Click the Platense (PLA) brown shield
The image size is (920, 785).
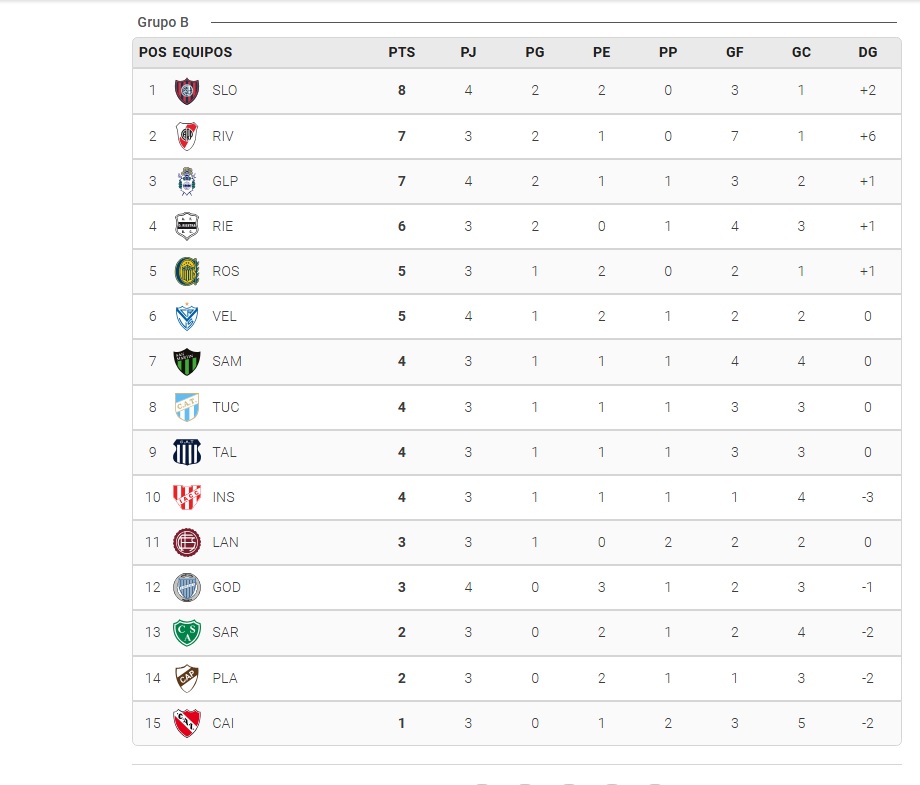click(x=187, y=678)
